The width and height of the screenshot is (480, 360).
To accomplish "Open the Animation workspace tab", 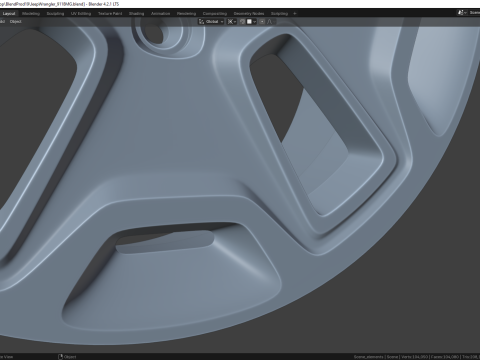I will tap(161, 14).
